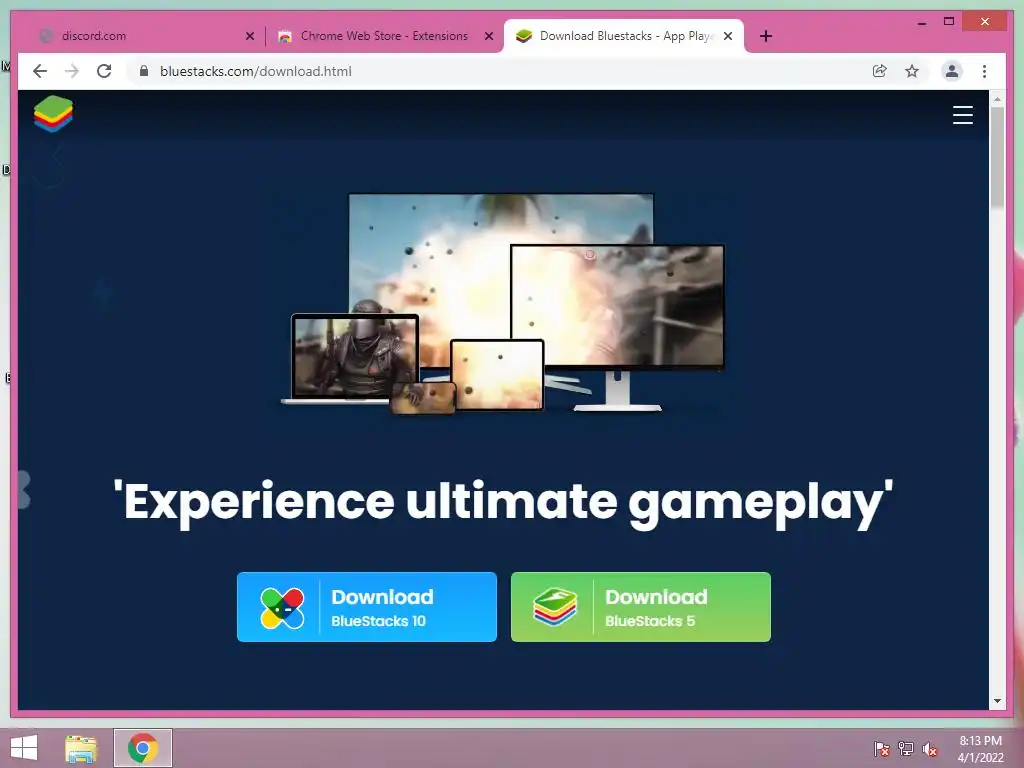
Task: Click the page scrollbar up arrow
Action: pos(997,99)
